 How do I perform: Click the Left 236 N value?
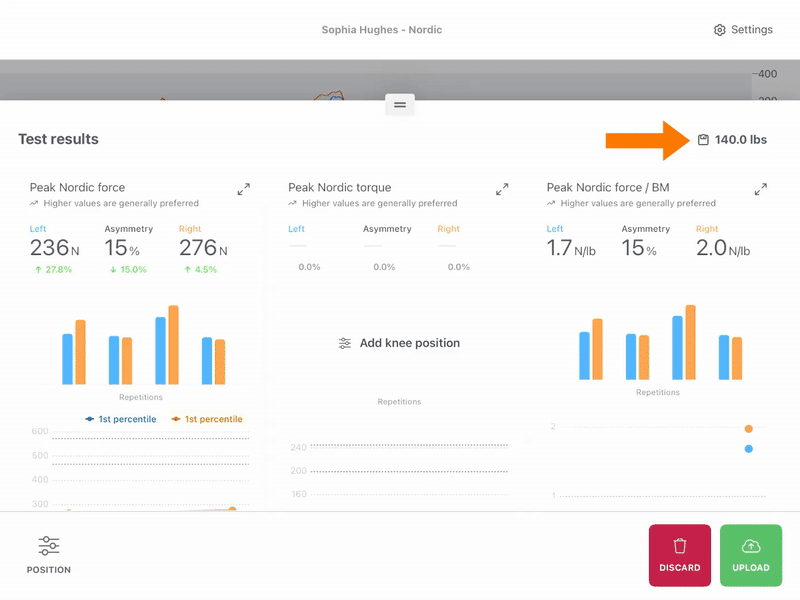click(55, 248)
